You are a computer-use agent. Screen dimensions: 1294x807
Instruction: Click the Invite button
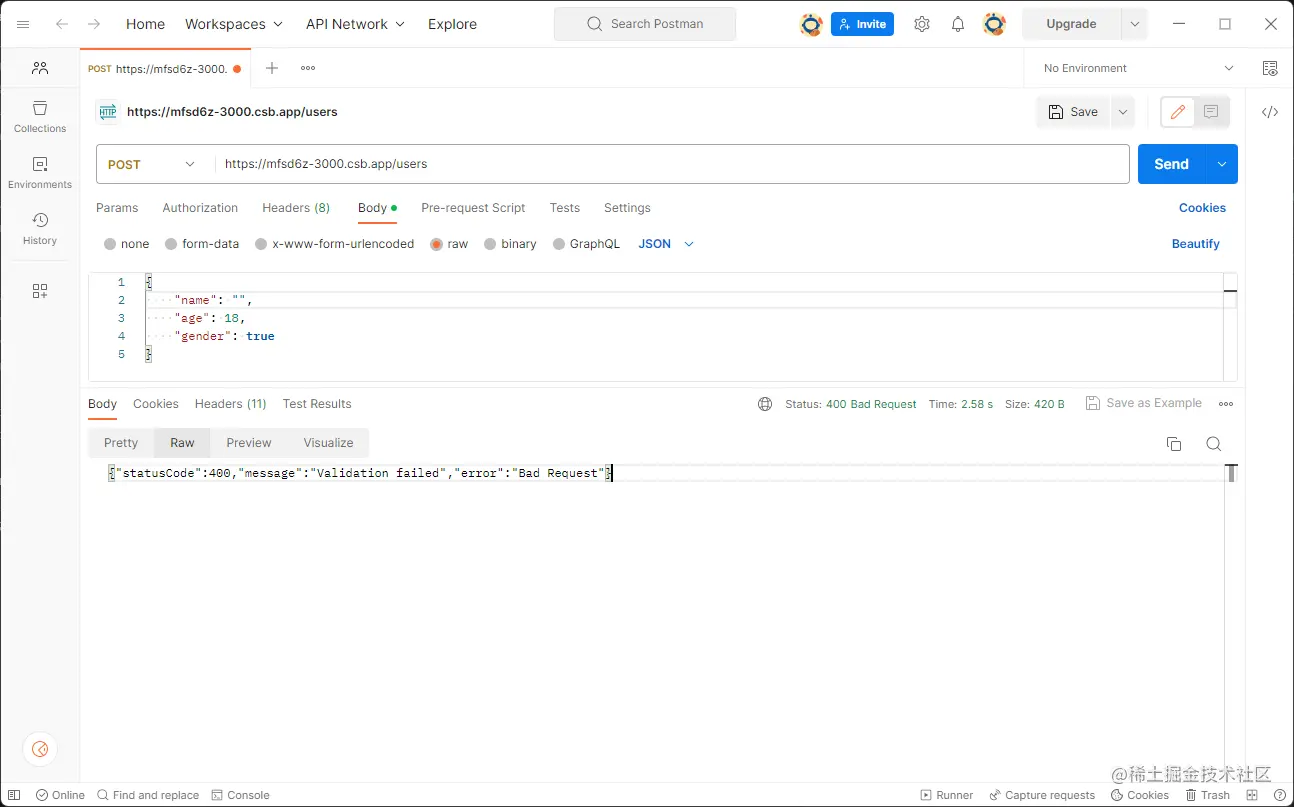(862, 24)
